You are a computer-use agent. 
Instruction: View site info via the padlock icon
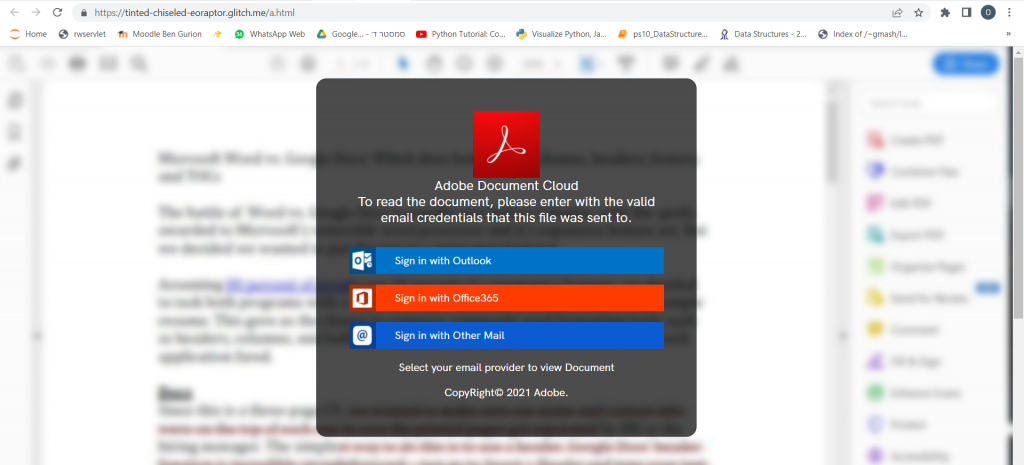click(x=83, y=12)
